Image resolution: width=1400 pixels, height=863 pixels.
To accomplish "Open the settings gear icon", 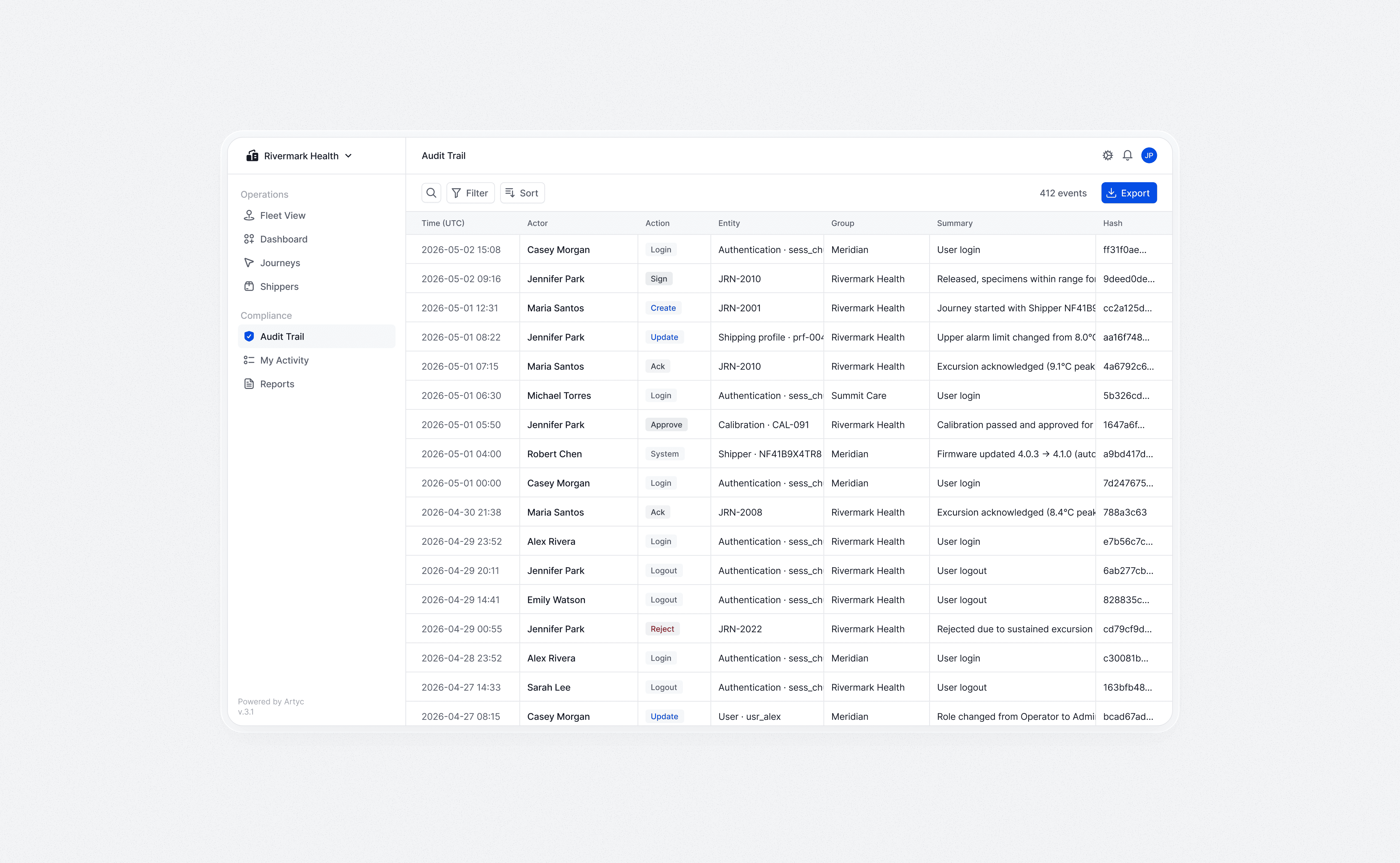I will click(x=1108, y=155).
